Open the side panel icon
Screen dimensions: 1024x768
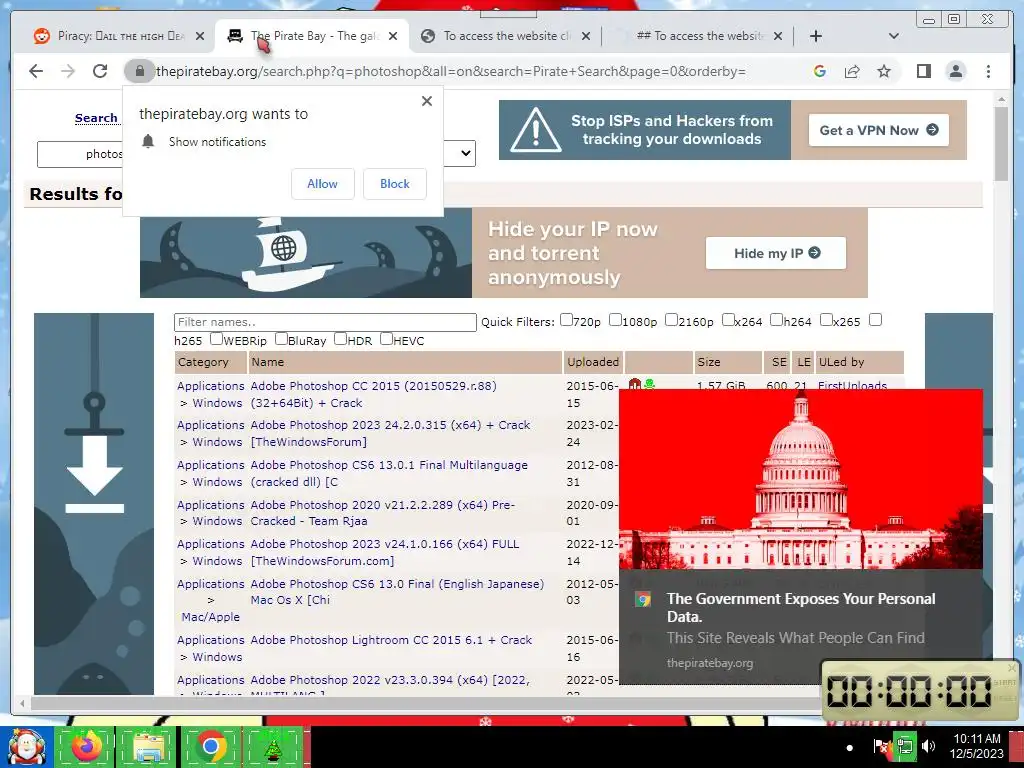(x=923, y=71)
